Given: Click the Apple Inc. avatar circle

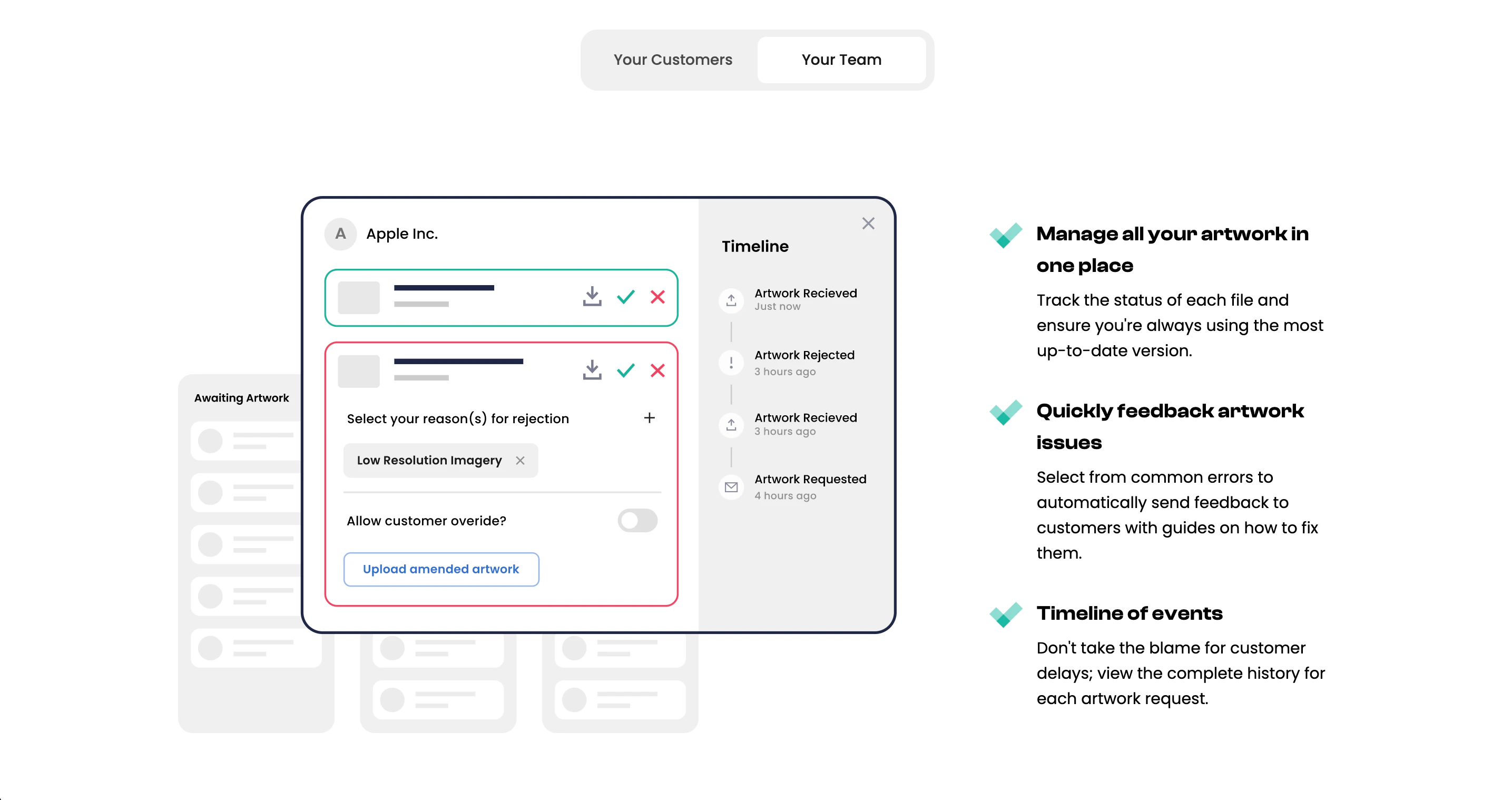Looking at the screenshot, I should coord(340,234).
